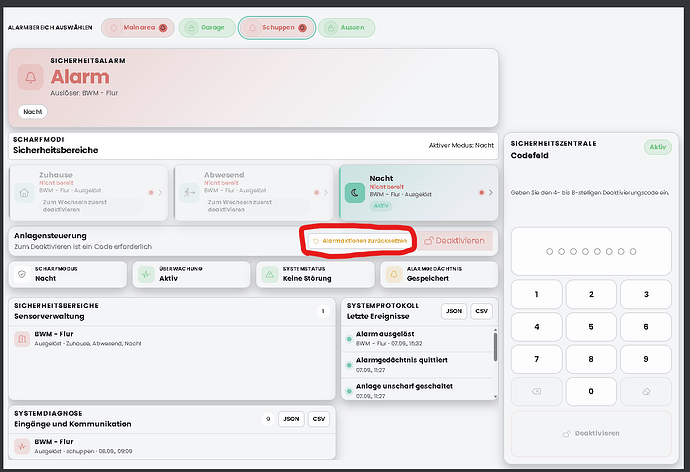Tap keypad digit 6
Viewport: 690px width, 472px height.
[x=646, y=327]
